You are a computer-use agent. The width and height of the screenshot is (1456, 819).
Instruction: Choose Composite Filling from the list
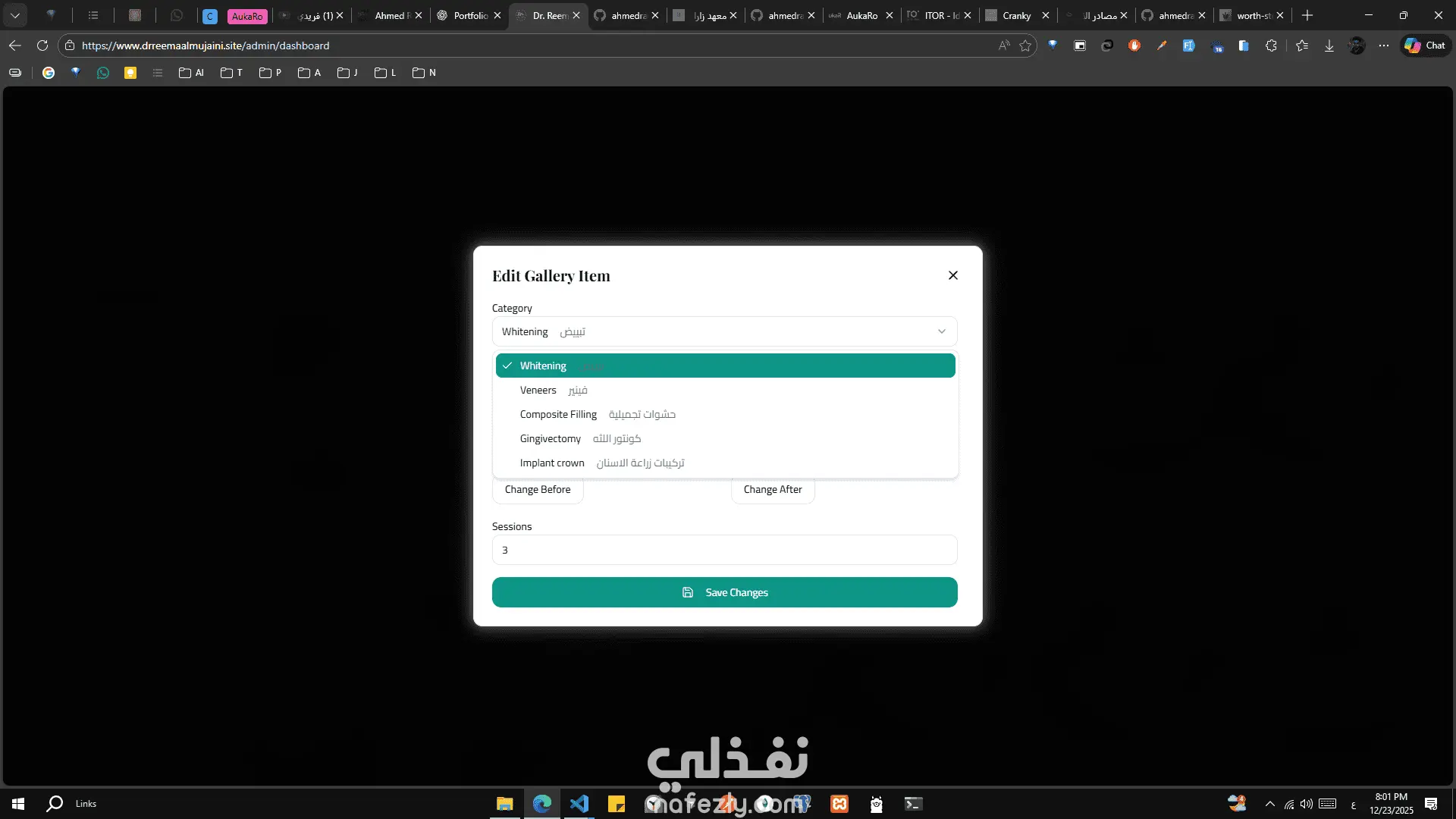coord(558,414)
